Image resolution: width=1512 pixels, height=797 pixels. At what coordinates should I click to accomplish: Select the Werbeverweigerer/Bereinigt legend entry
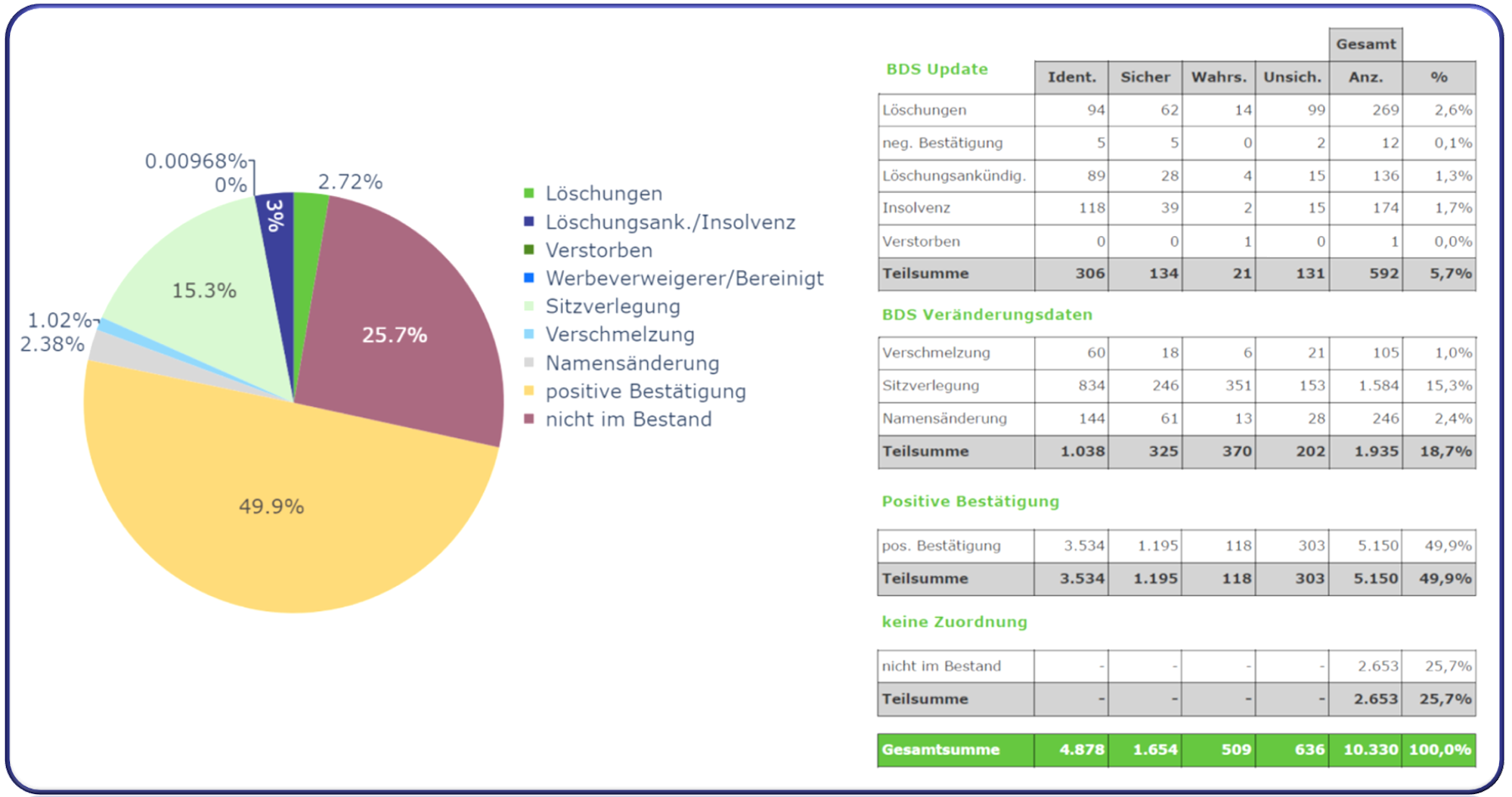click(684, 278)
